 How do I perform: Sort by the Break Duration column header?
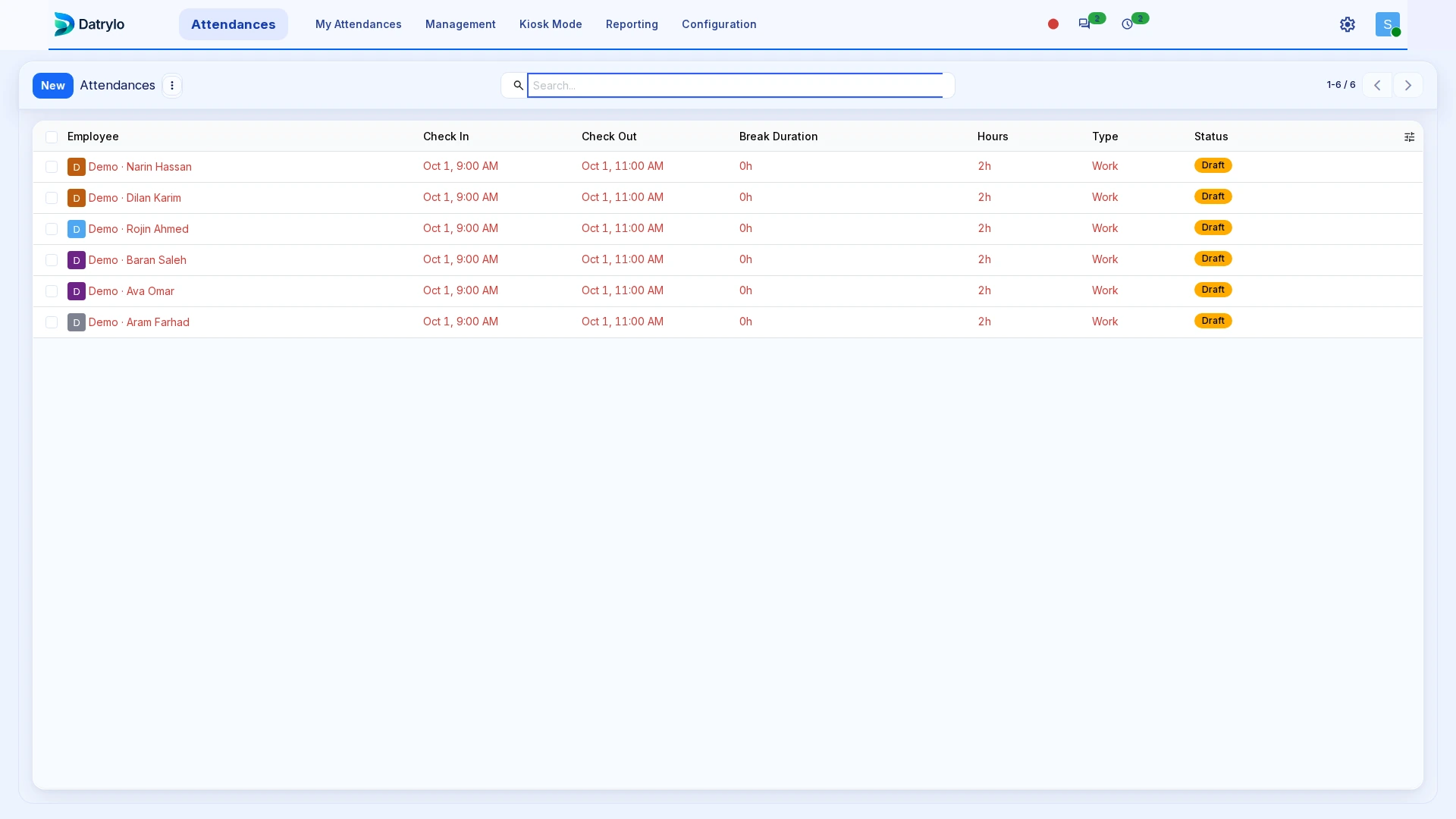point(779,136)
